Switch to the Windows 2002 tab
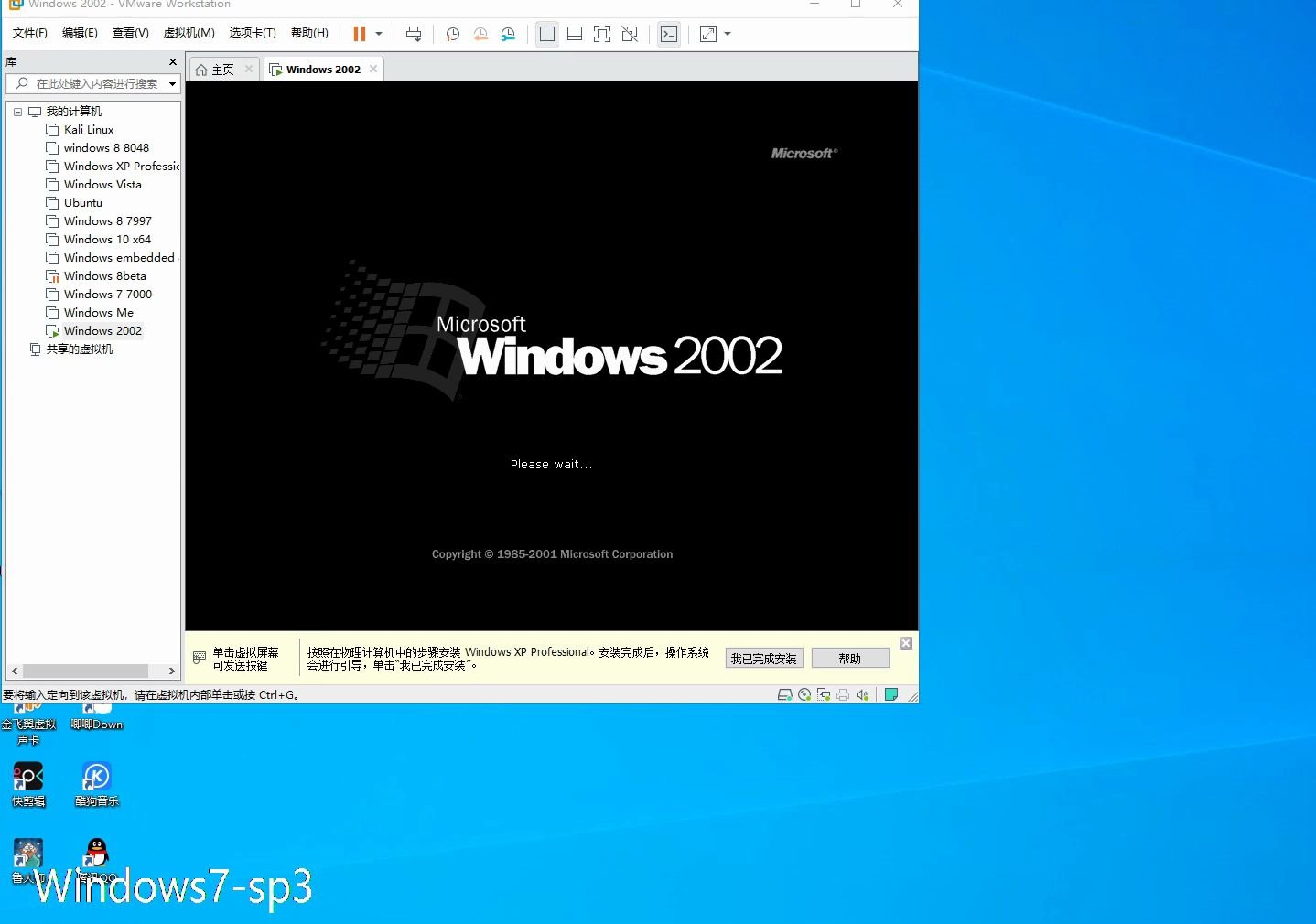The image size is (1316, 924). [x=323, y=70]
